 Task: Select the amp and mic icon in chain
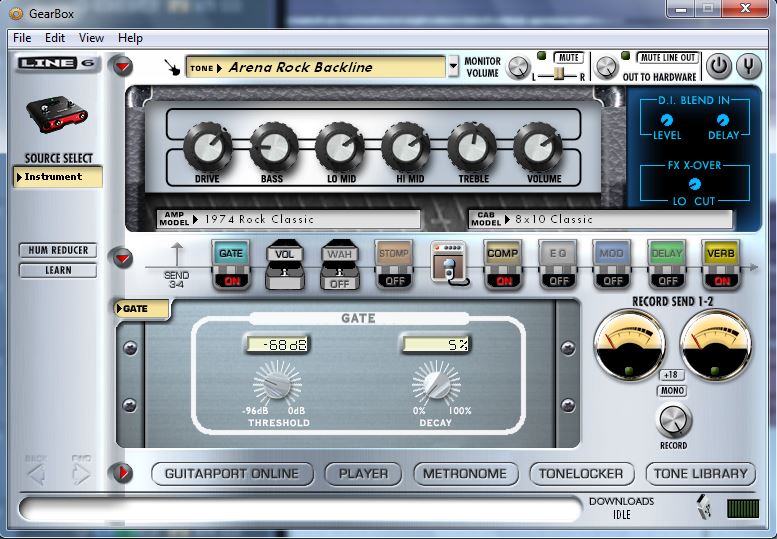(x=449, y=263)
